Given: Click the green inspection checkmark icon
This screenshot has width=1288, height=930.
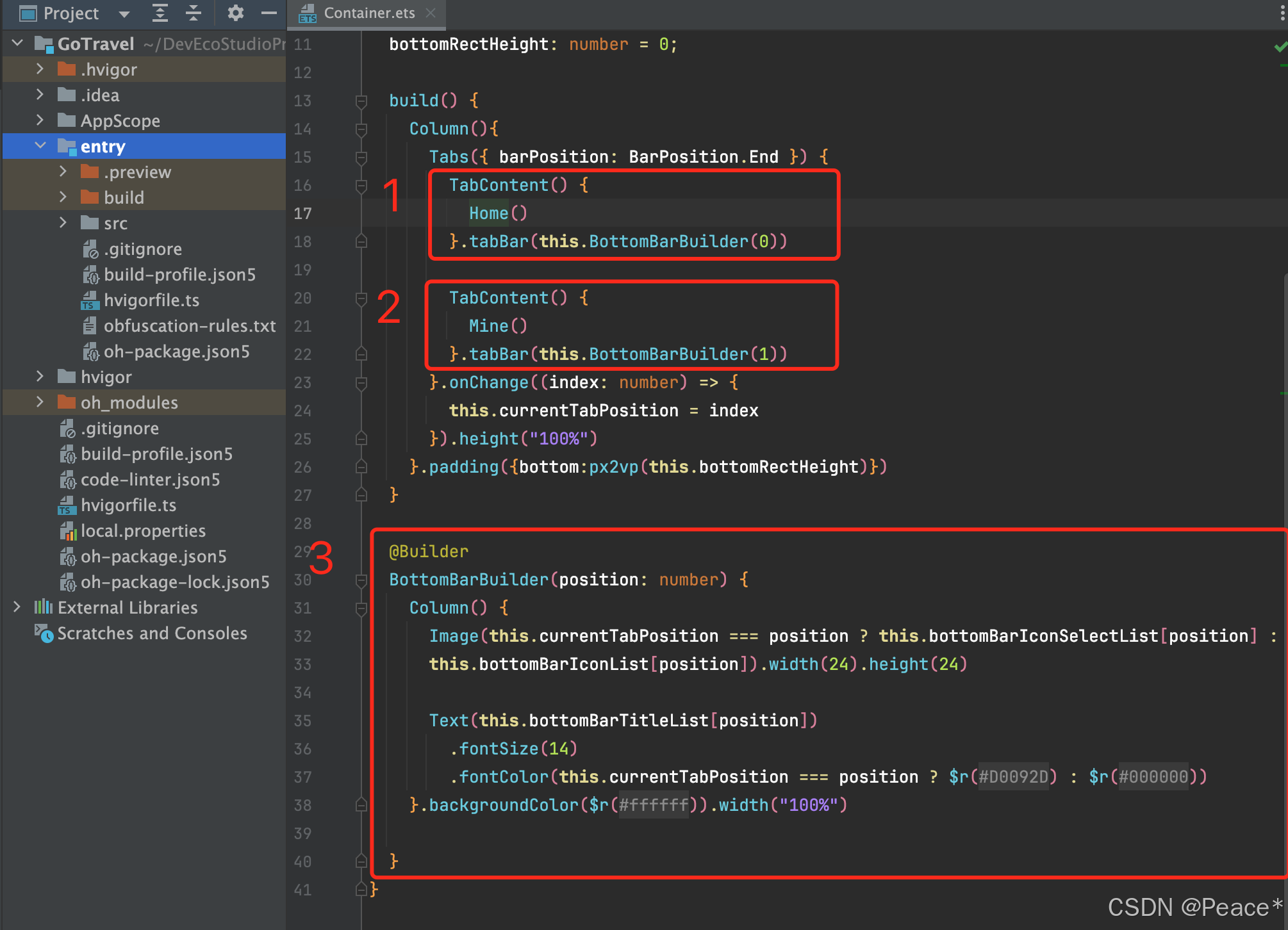Looking at the screenshot, I should point(1280,47).
